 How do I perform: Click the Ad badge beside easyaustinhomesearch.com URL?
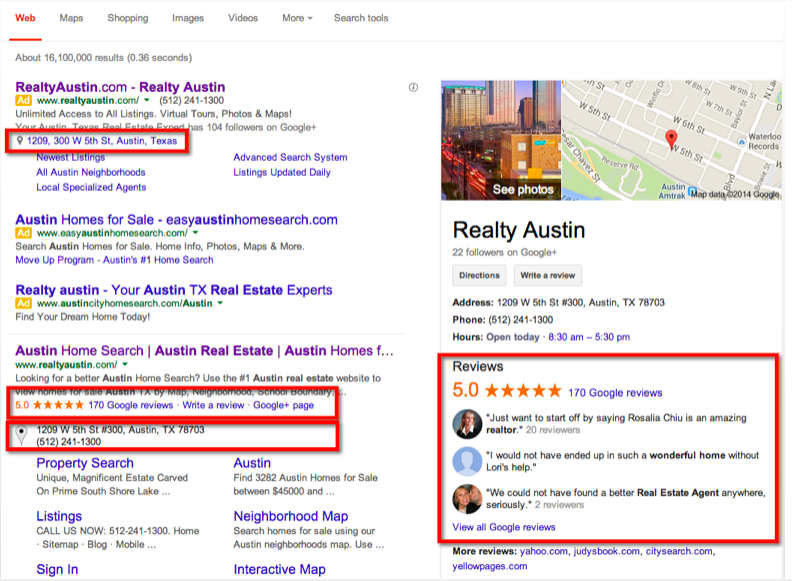(23, 233)
